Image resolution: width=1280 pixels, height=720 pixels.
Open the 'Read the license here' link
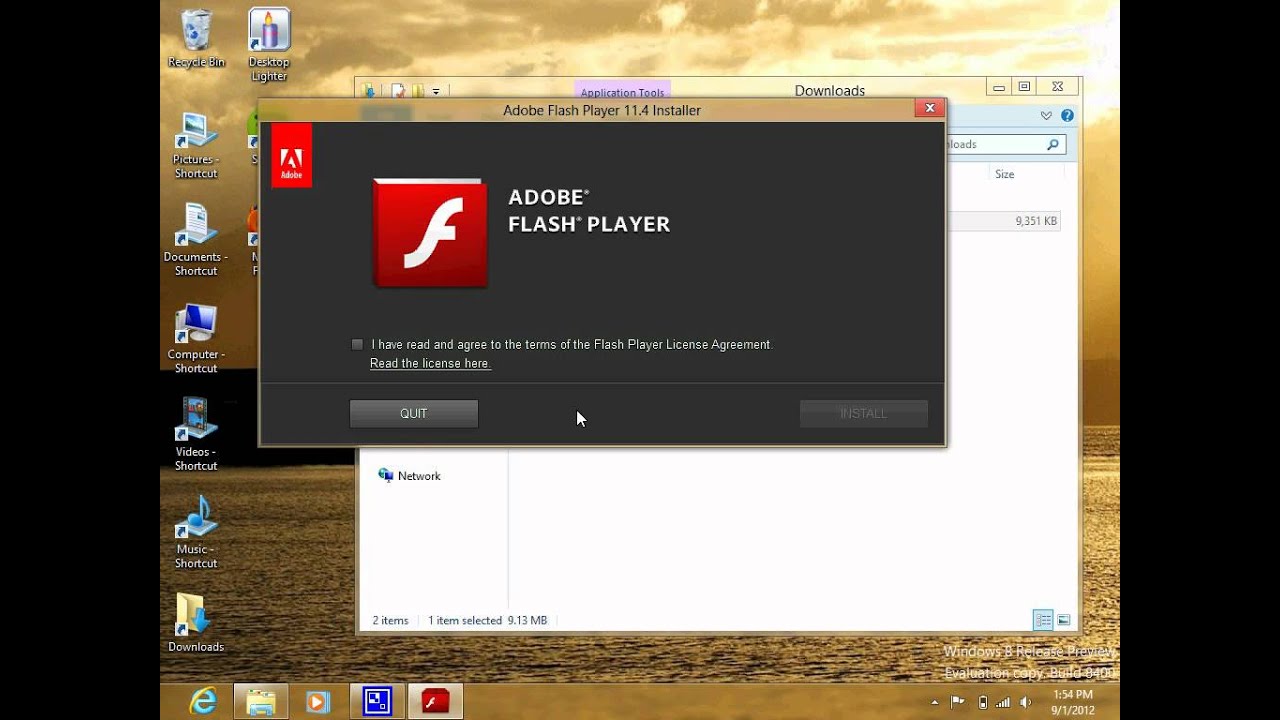[430, 364]
